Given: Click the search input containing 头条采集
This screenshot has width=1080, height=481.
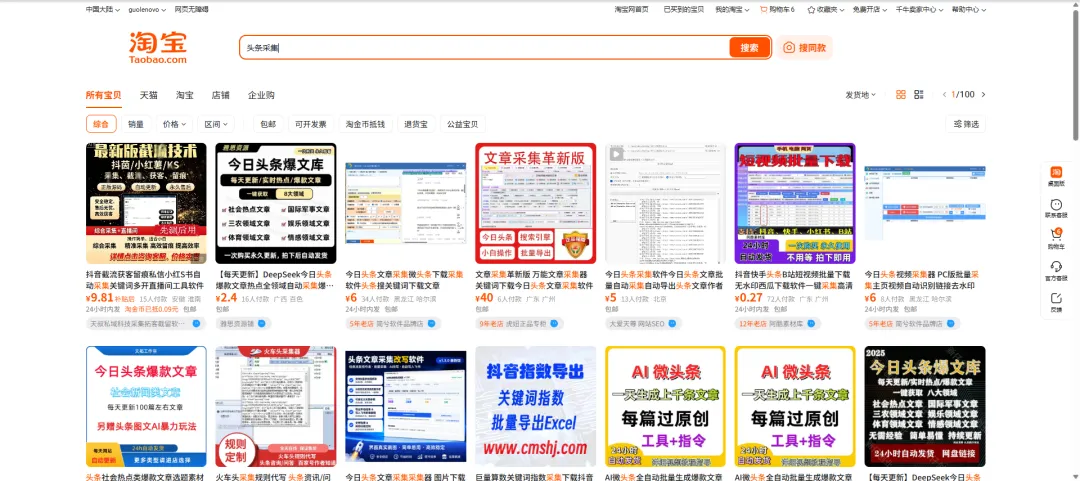Looking at the screenshot, I should tap(484, 48).
